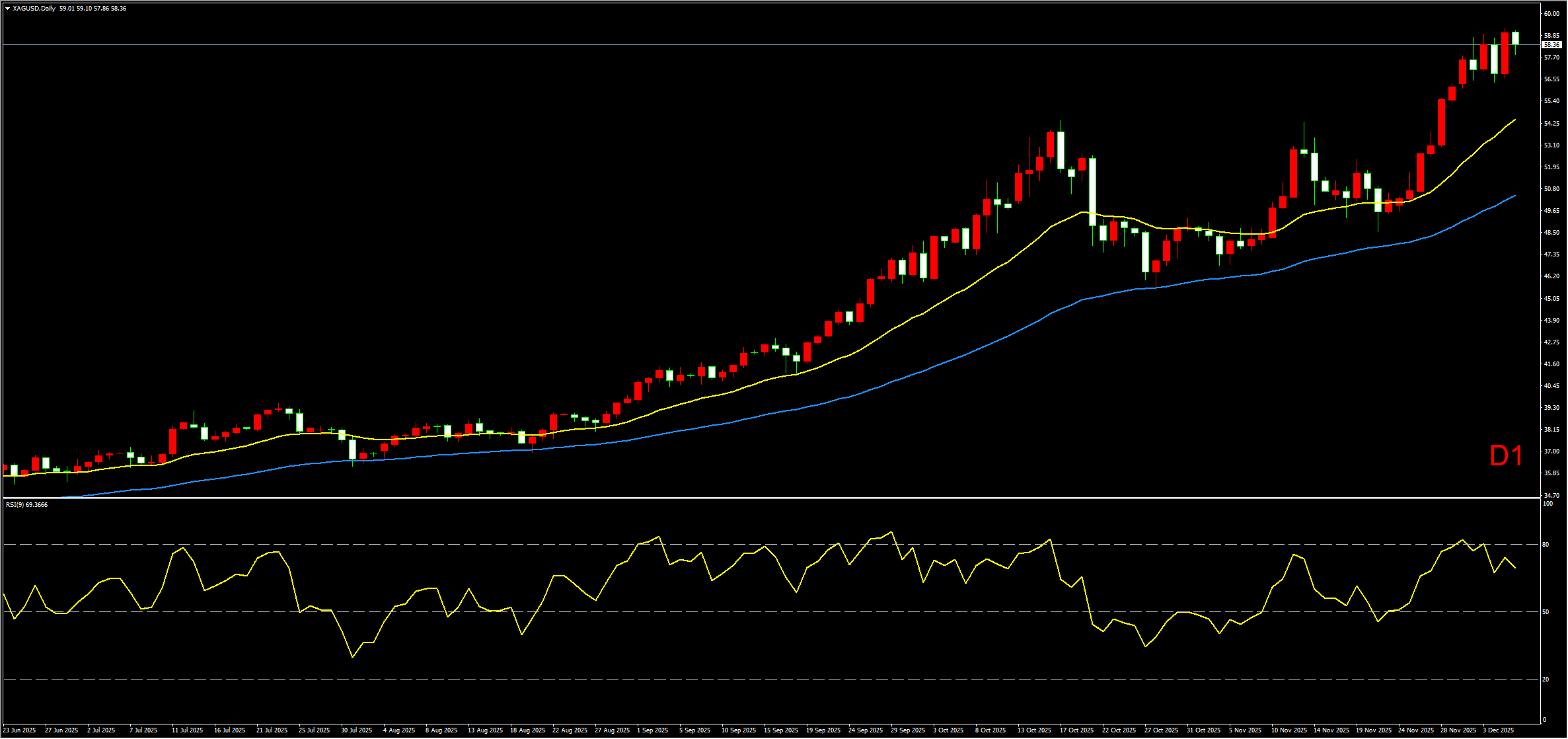Click the 53.10 price scale value

[1551, 145]
